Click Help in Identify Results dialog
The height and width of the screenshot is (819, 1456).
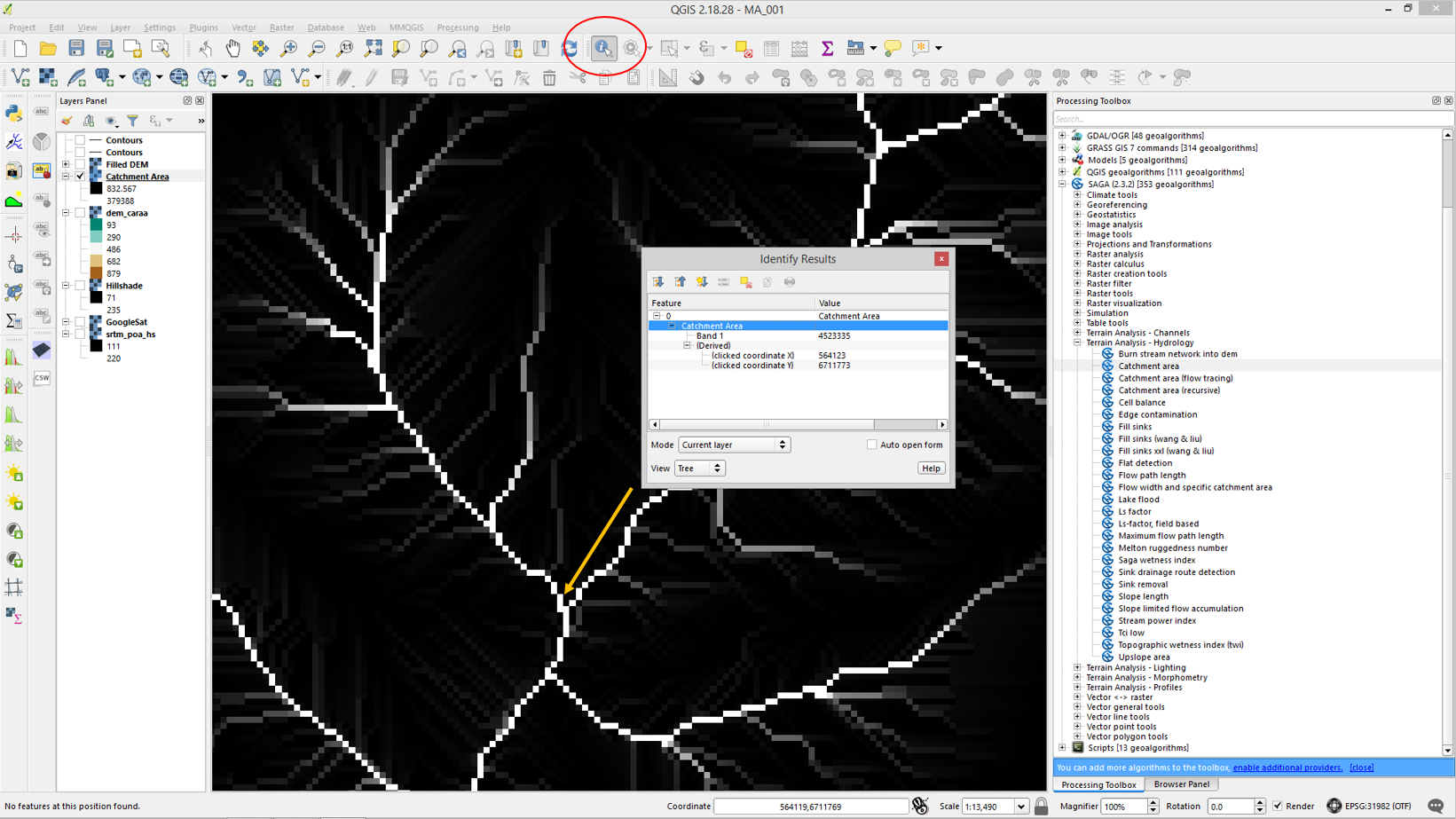coord(930,469)
